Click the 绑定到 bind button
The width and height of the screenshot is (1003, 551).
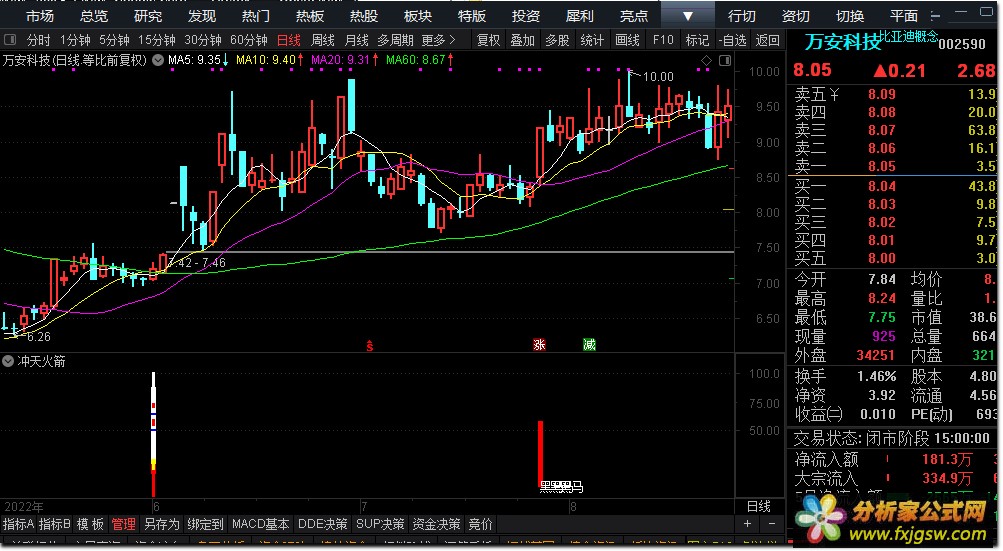[x=205, y=524]
